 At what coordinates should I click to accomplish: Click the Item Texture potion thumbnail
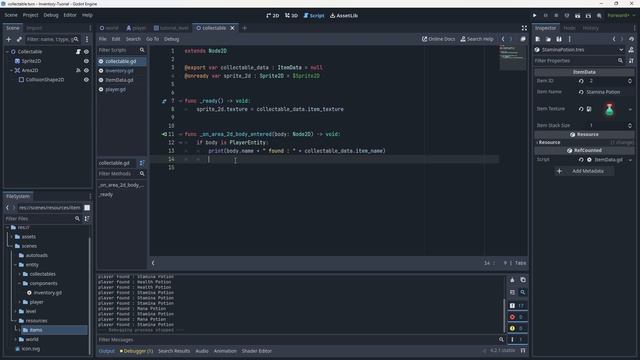tap(609, 109)
